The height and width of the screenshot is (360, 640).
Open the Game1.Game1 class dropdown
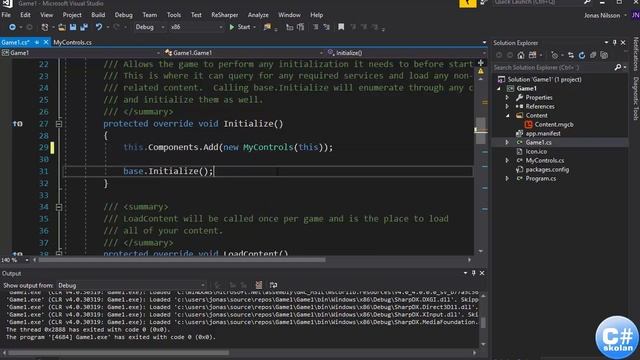pyautogui.click(x=244, y=53)
